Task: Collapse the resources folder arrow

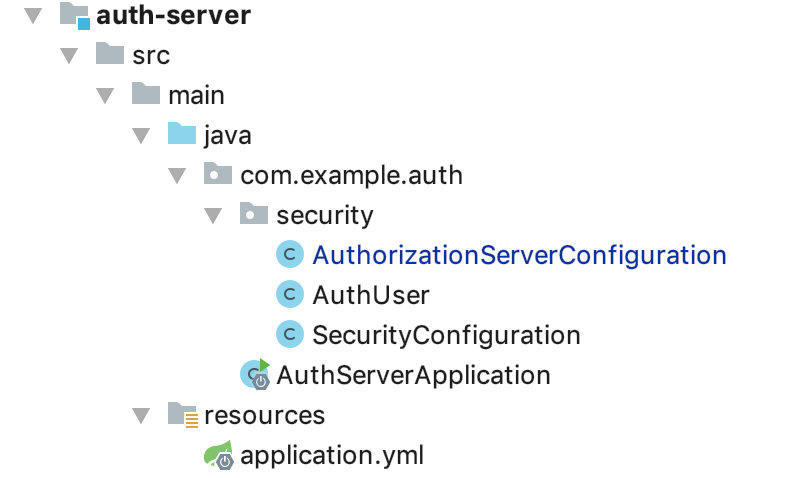Action: click(141, 415)
